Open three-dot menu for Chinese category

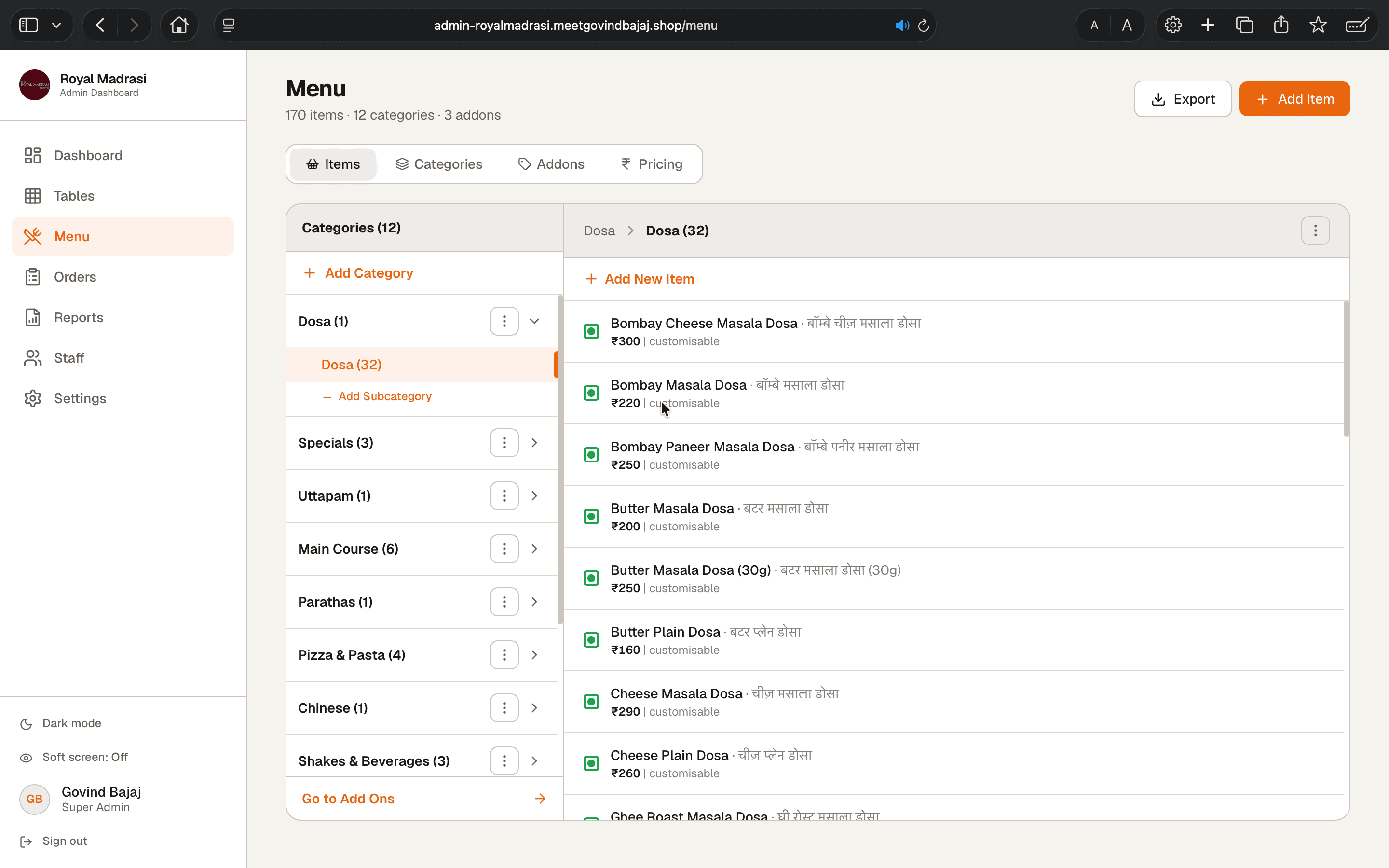tap(504, 708)
